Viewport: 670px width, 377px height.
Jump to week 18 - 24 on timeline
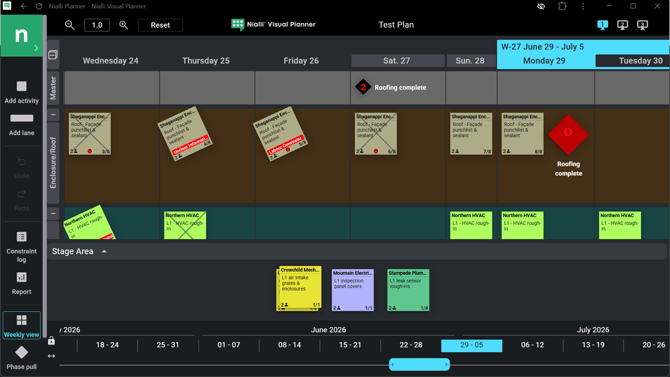107,345
